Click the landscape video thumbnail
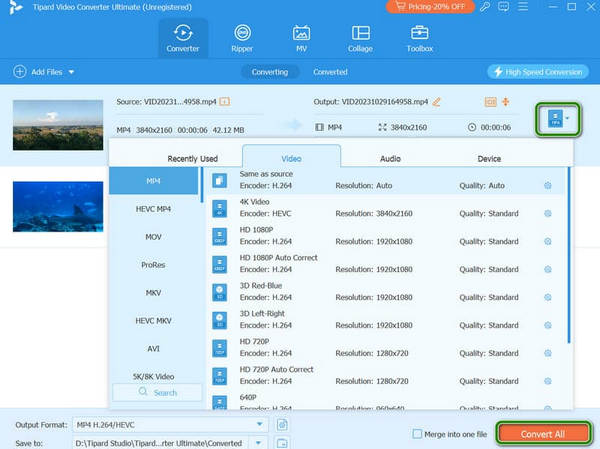600x449 pixels. [58, 125]
